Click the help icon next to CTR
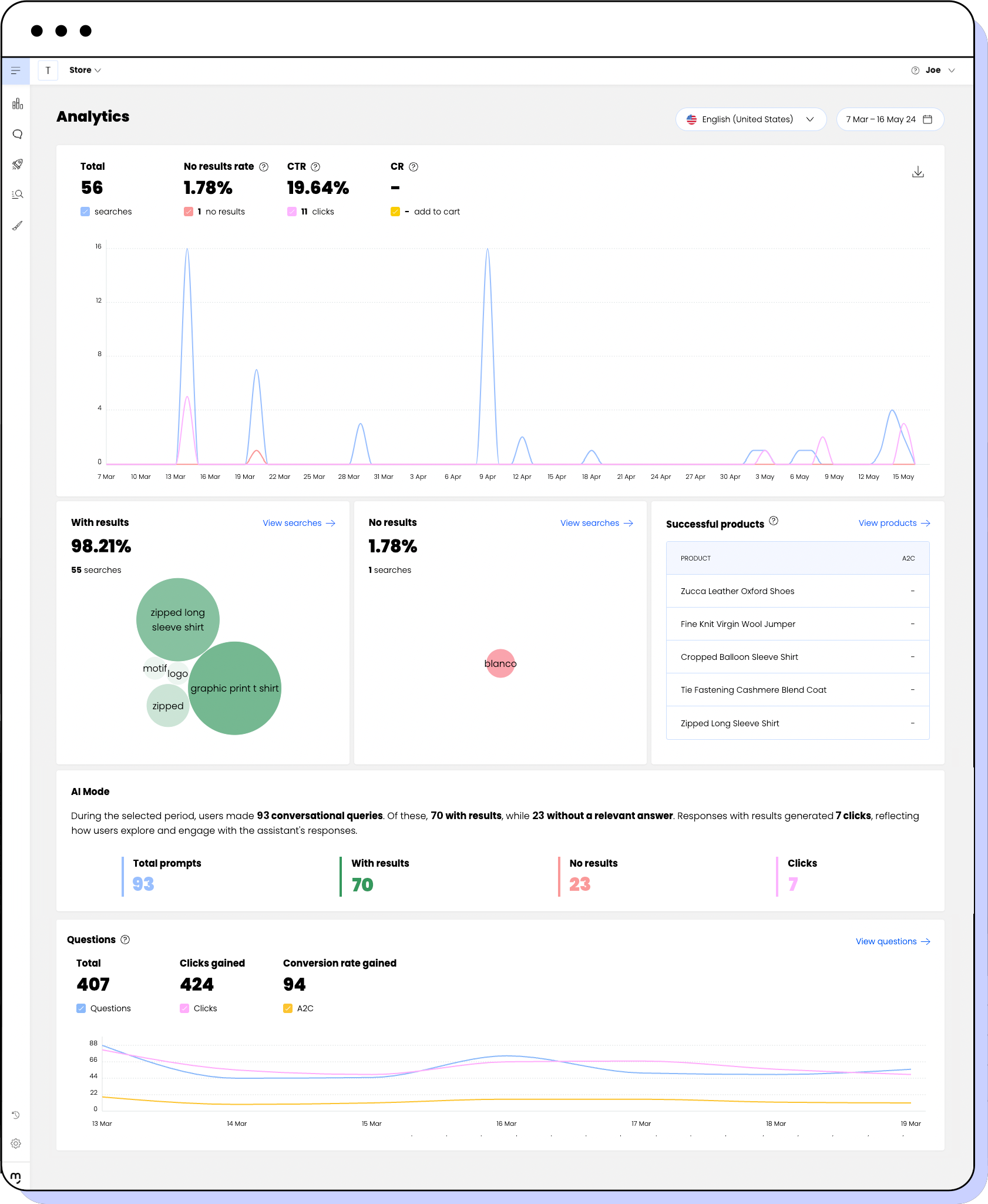 point(315,166)
